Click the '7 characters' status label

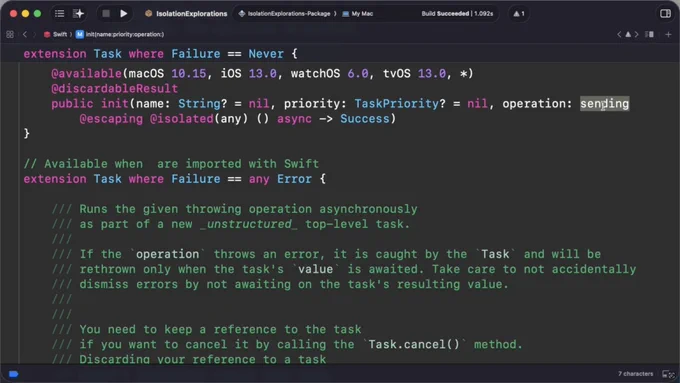point(635,373)
